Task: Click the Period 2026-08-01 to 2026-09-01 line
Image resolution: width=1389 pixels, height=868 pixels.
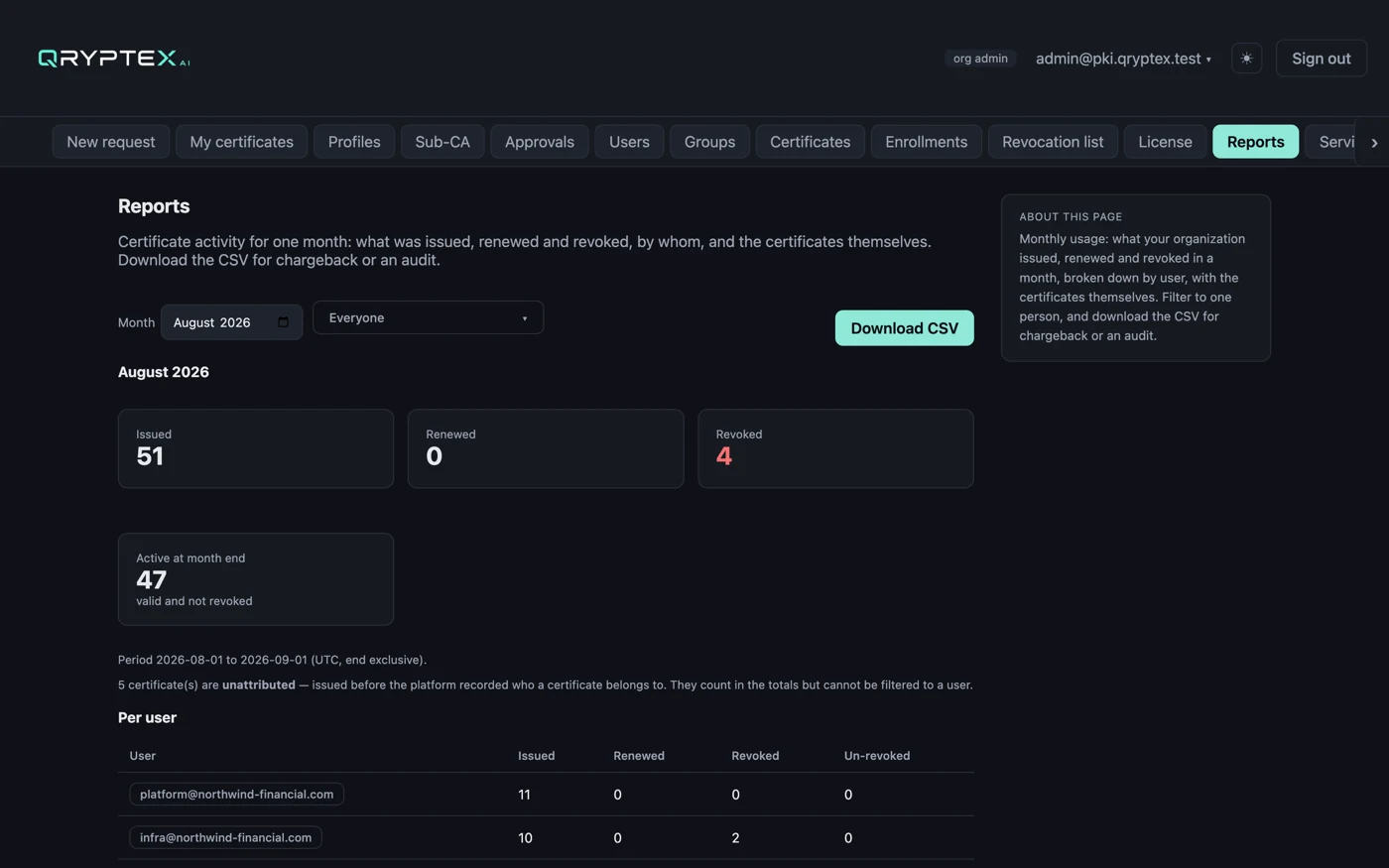Action: [272, 660]
